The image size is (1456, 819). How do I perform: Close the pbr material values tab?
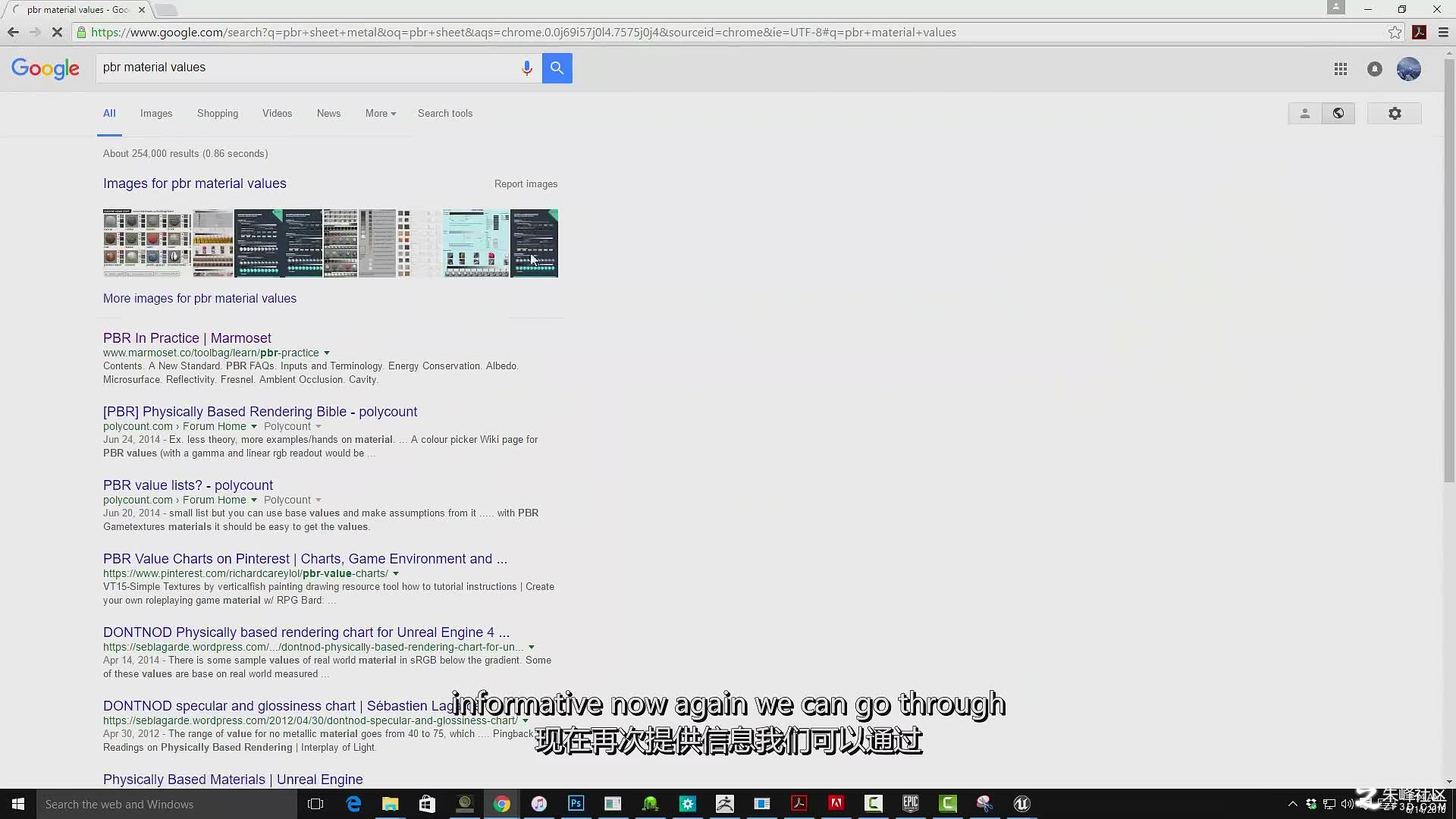[x=142, y=10]
